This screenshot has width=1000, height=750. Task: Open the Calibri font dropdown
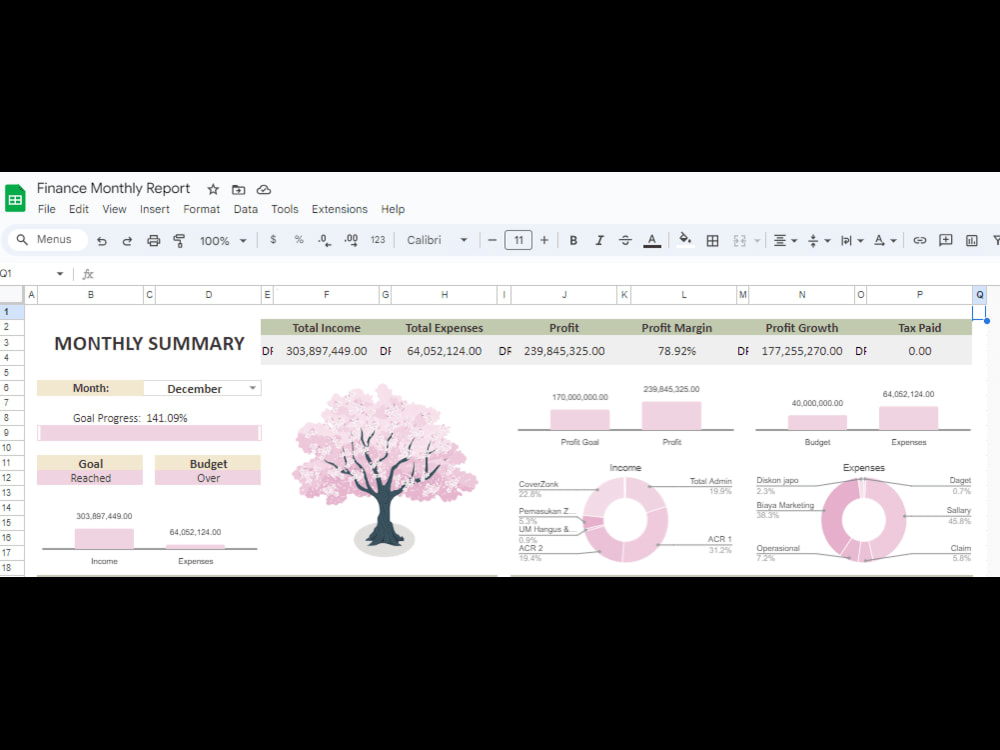pos(437,240)
